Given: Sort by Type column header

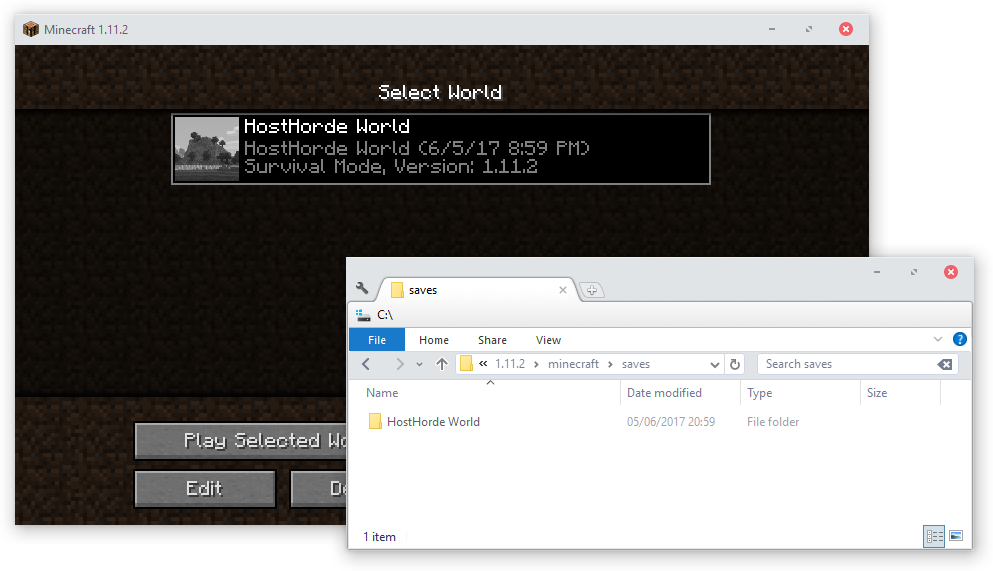Looking at the screenshot, I should 759,392.
